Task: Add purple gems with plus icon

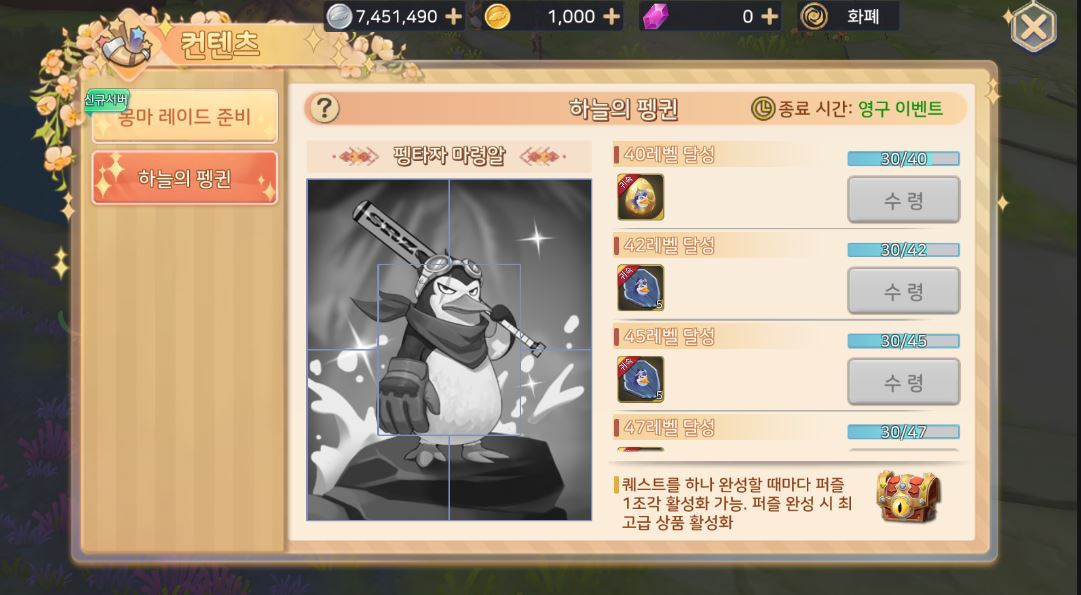Action: click(x=769, y=17)
